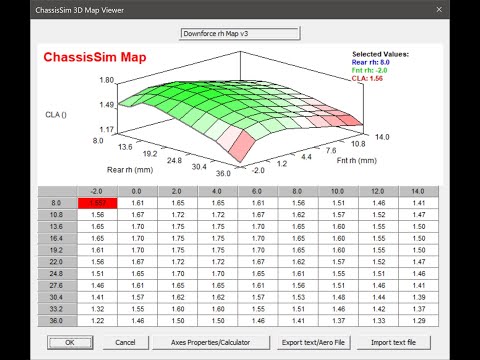Click cell 1.62 in row 22.0, column 8.0
Screen dimensions: 480x360
[x=298, y=262]
